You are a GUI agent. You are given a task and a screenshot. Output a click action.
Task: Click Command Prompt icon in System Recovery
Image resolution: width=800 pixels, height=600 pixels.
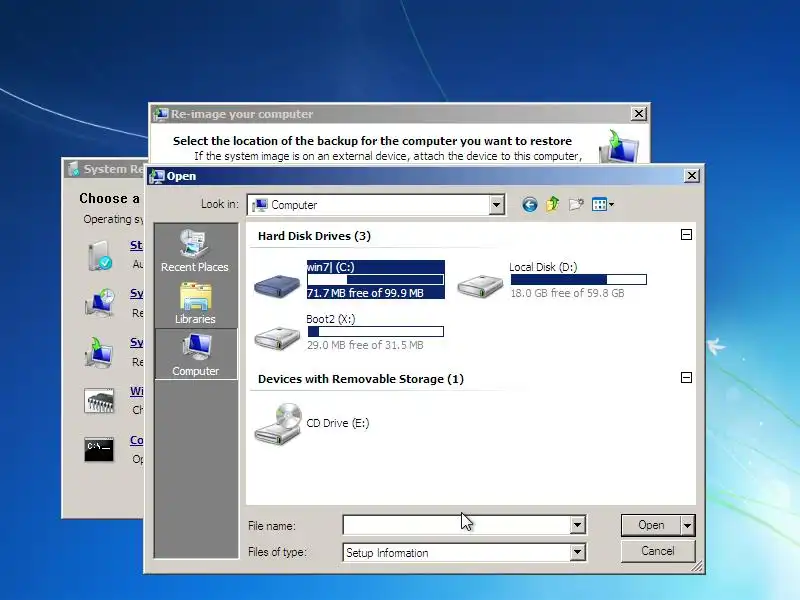pos(99,449)
